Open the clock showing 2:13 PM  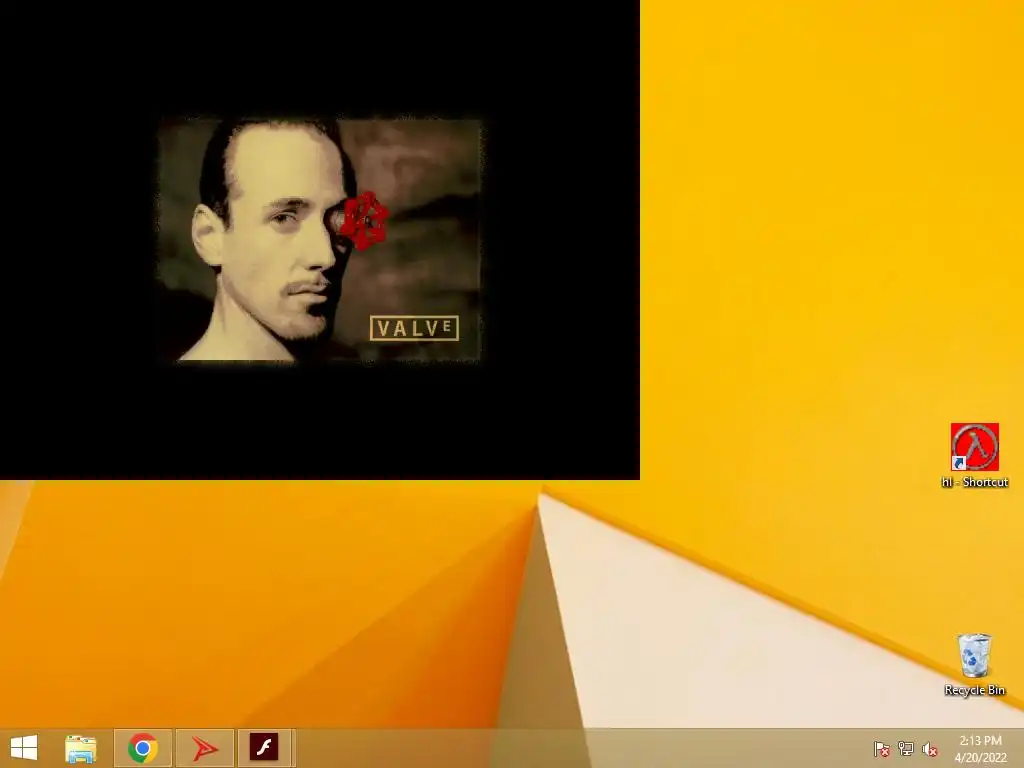pyautogui.click(x=980, y=749)
